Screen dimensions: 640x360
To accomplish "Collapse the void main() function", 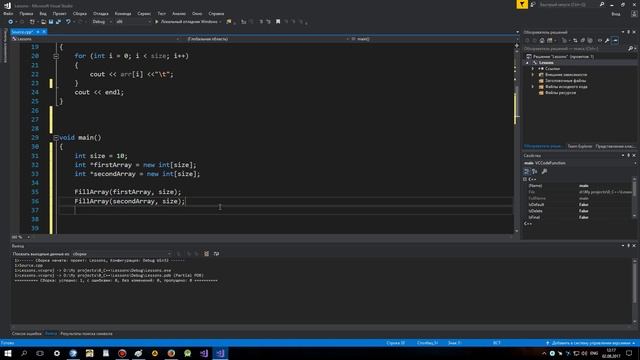I will point(56,138).
